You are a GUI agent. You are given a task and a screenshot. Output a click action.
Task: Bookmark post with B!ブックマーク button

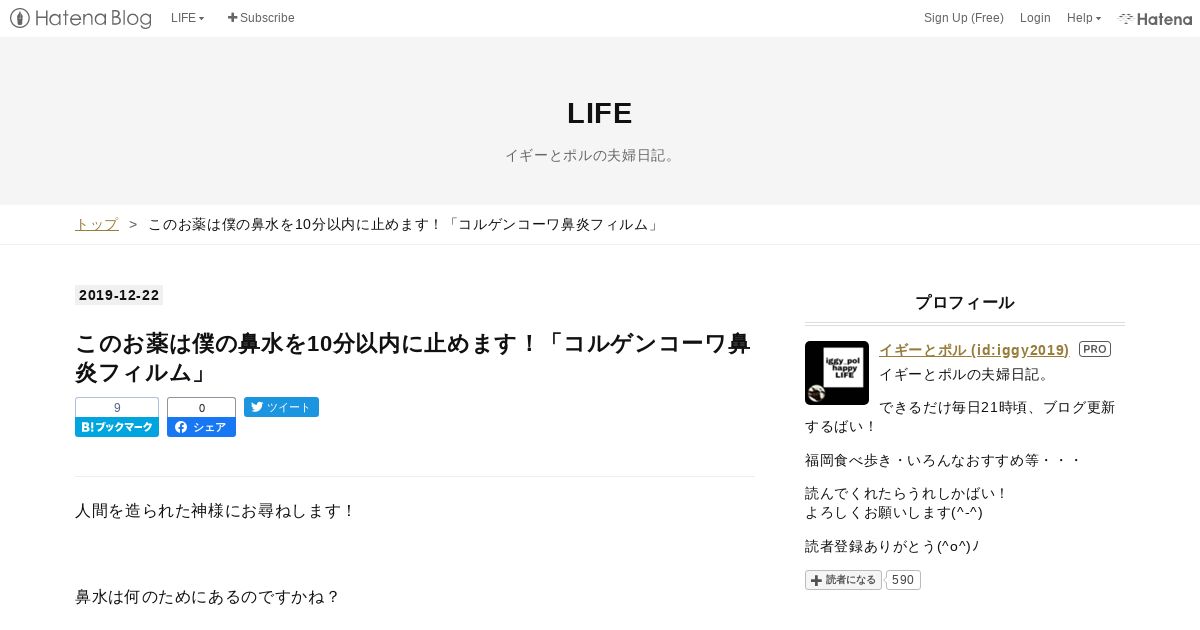(117, 427)
